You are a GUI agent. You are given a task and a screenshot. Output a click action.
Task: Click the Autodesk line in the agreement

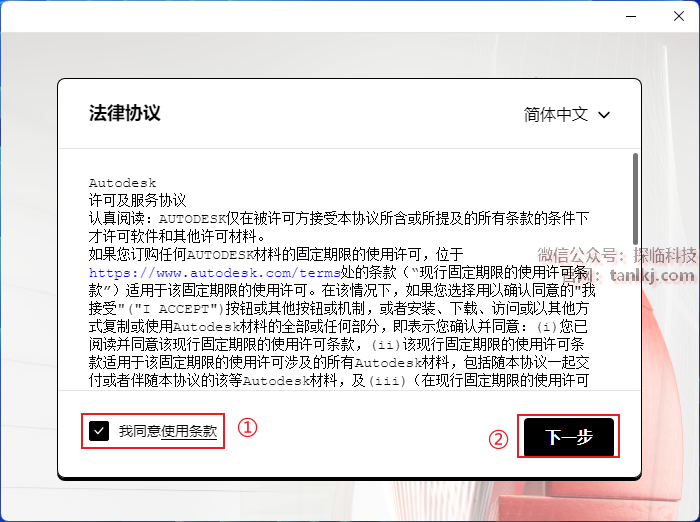(x=122, y=183)
